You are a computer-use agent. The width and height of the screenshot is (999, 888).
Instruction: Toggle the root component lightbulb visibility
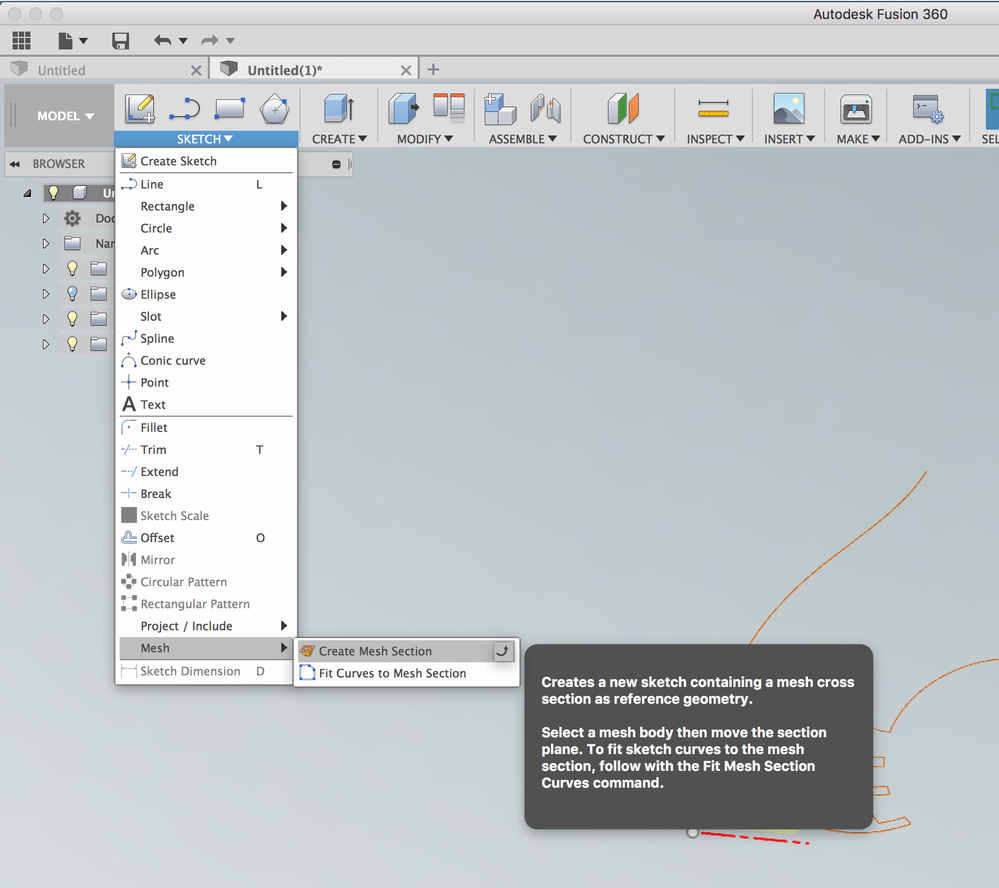tap(54, 192)
